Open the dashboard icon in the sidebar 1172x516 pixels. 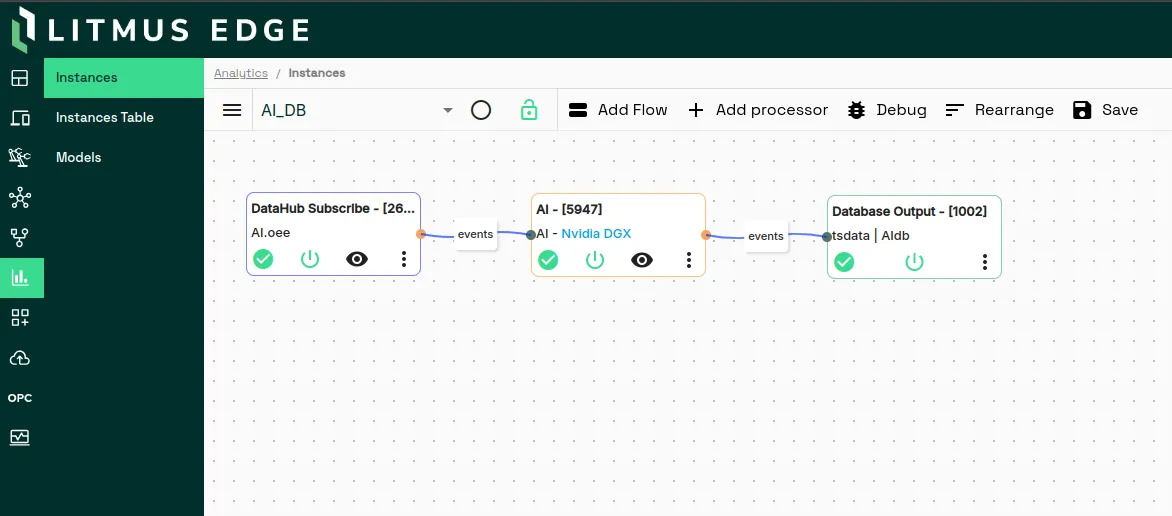[x=19, y=78]
